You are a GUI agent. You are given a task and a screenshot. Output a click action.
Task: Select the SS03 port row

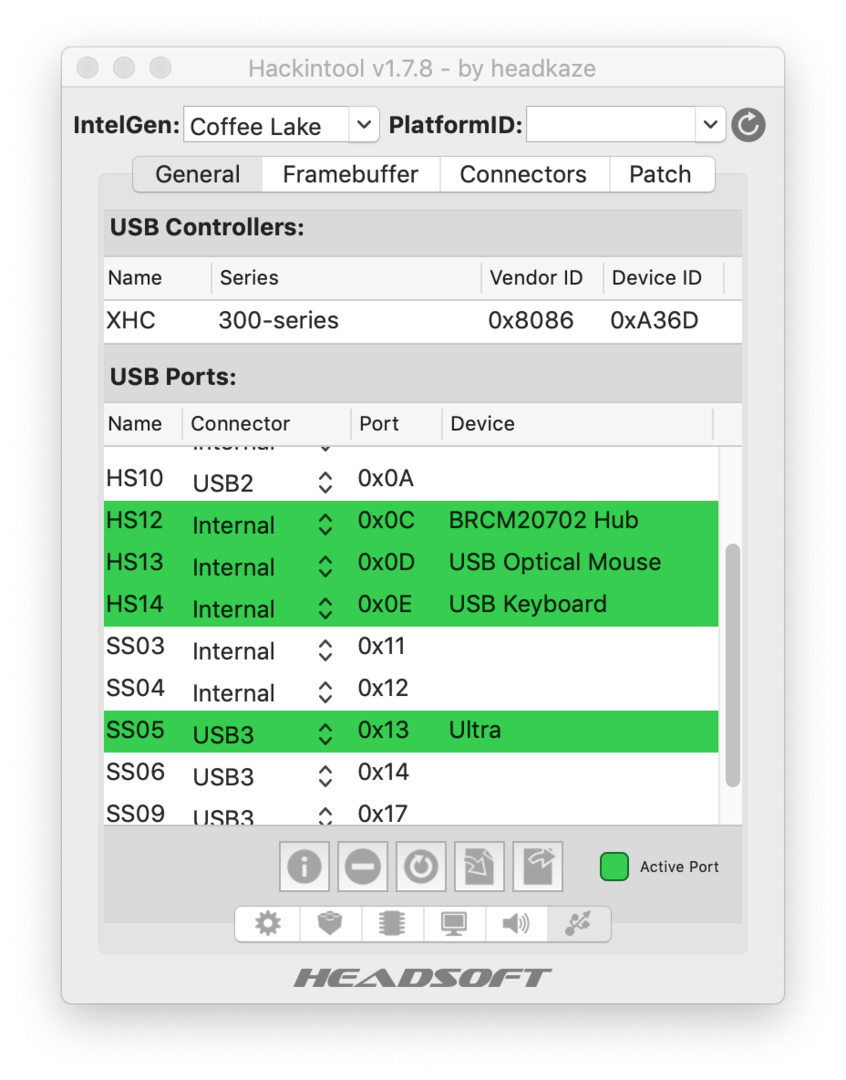coord(411,647)
